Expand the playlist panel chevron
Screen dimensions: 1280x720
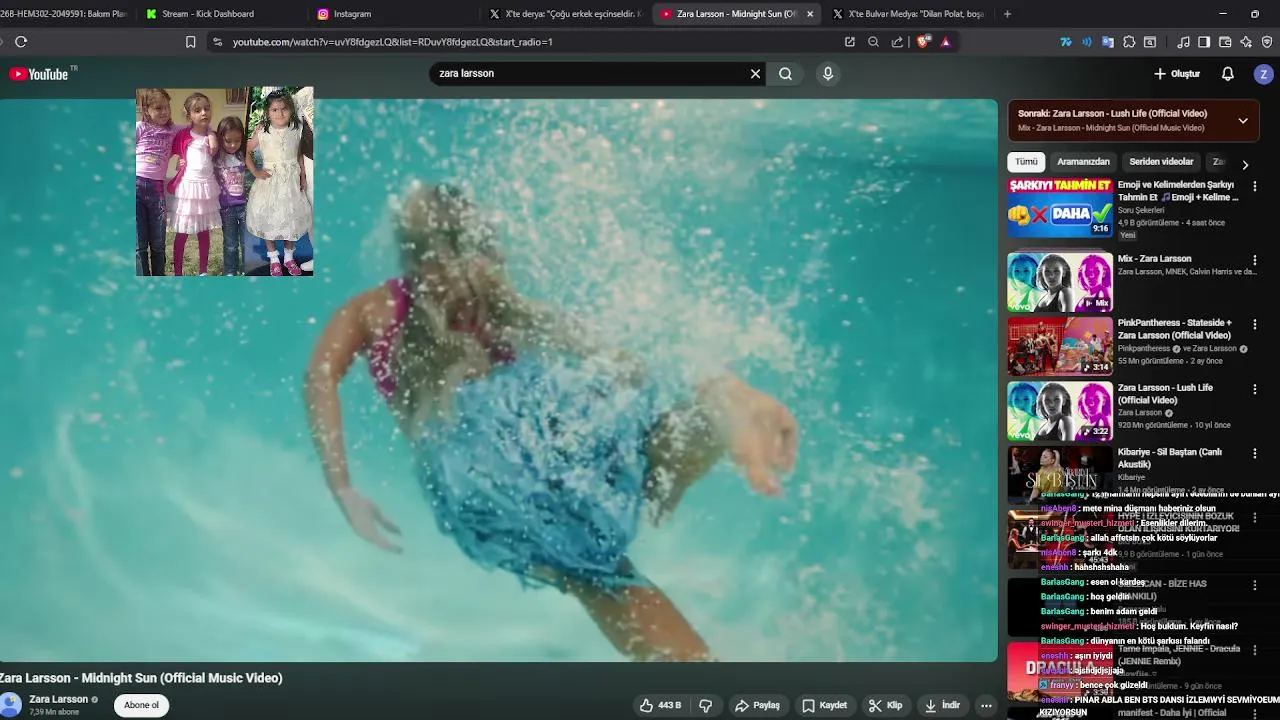[1243, 121]
